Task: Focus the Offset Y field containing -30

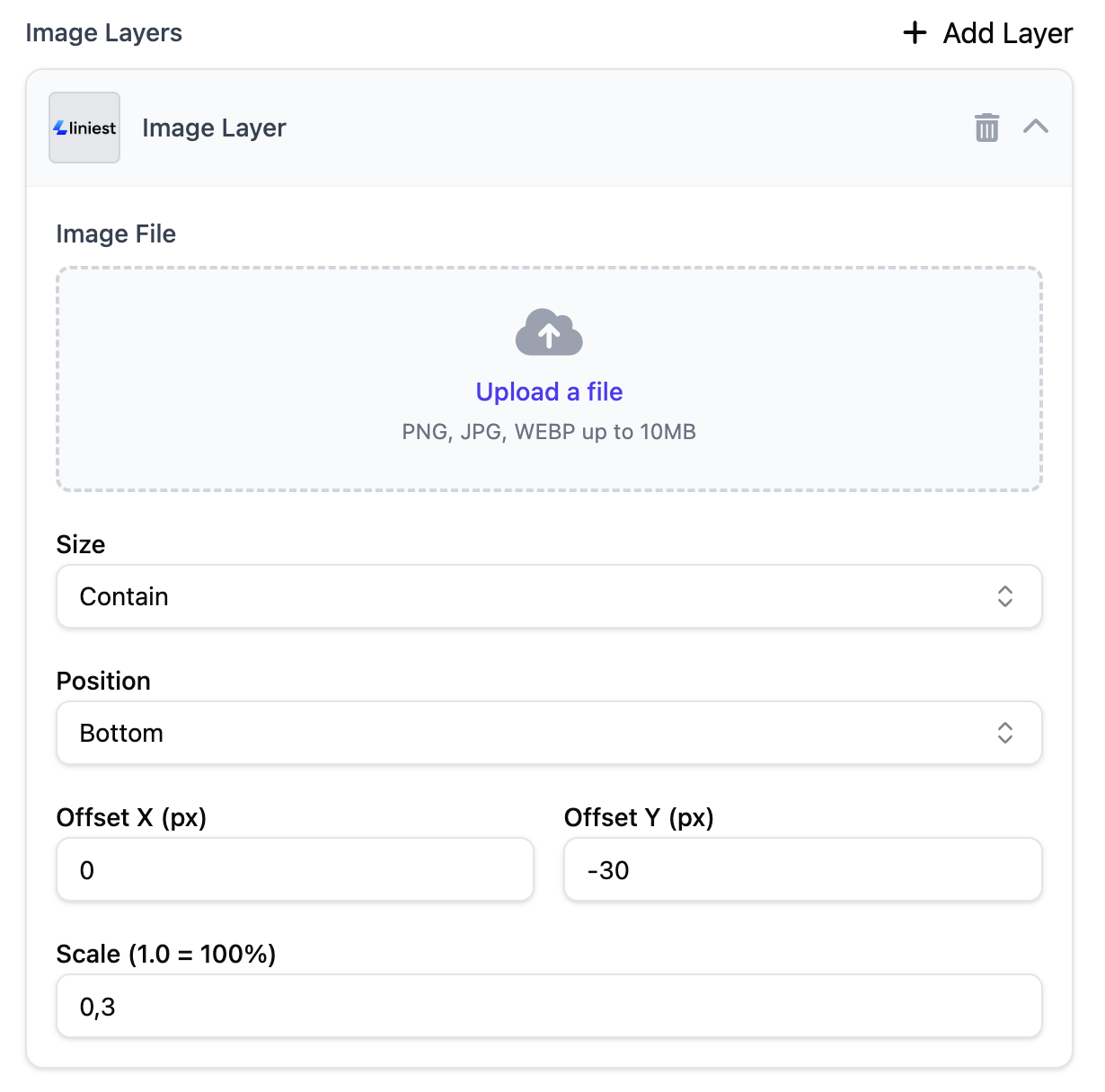Action: 802,869
